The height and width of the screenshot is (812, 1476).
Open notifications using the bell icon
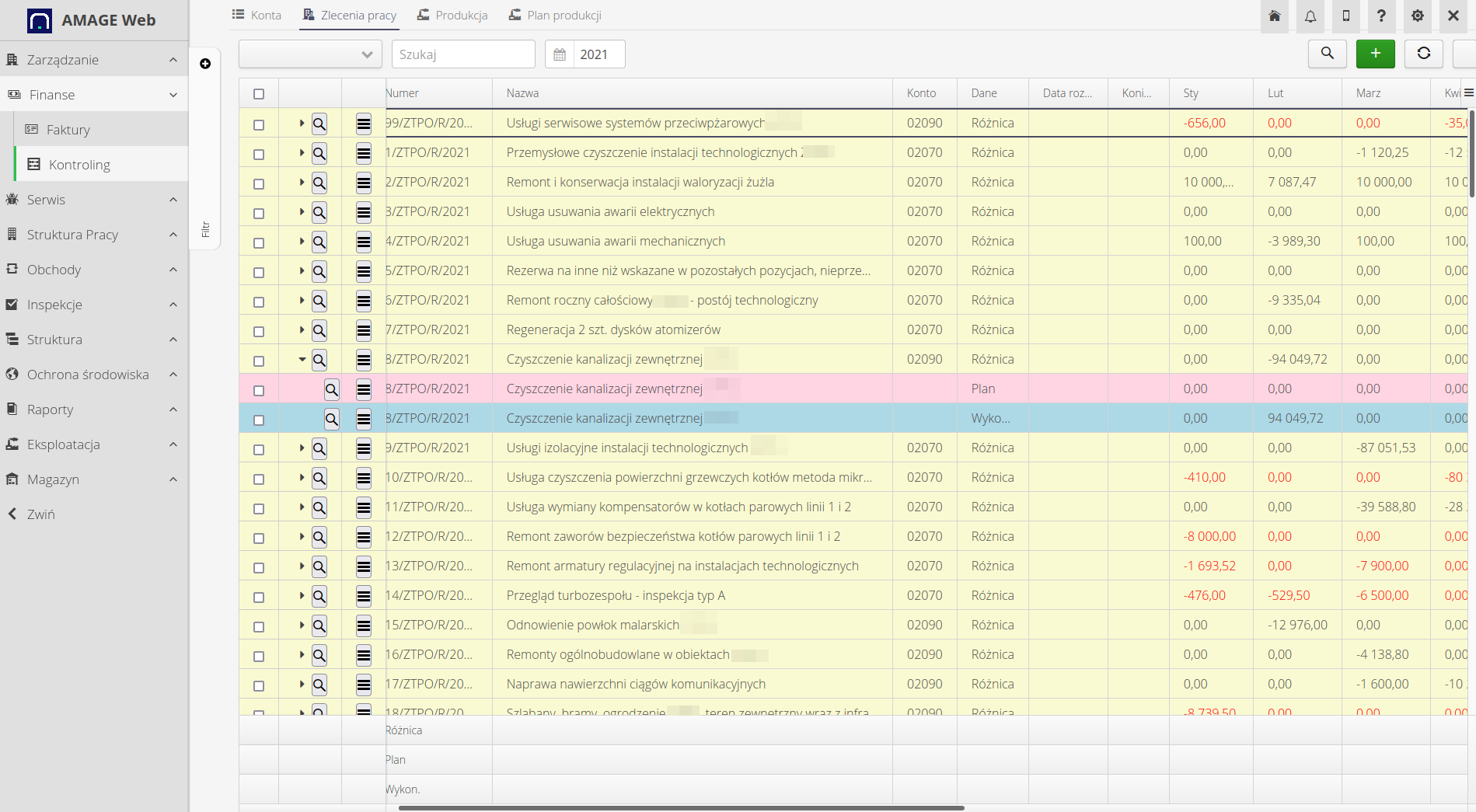pos(1310,16)
